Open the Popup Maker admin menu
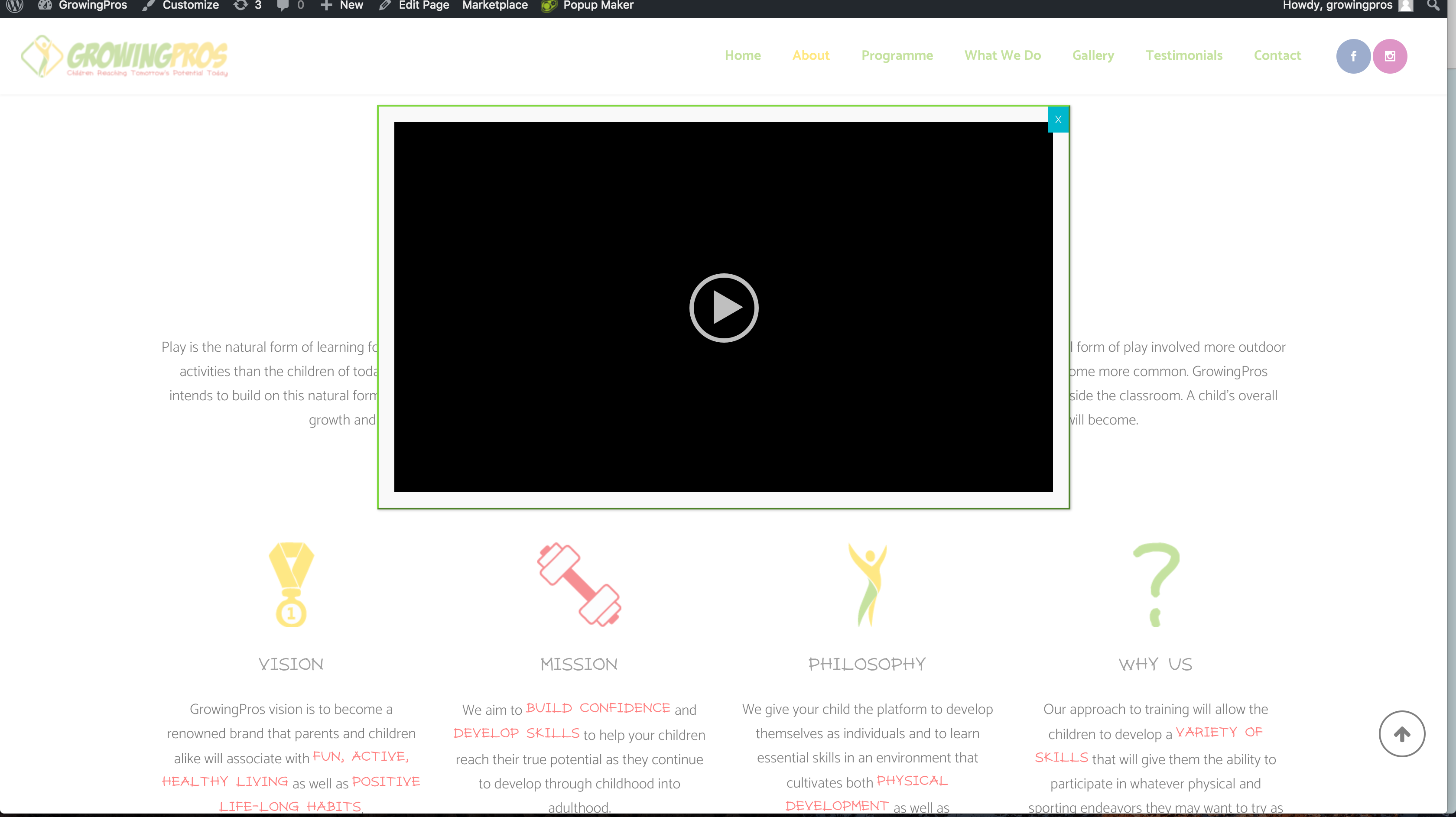The height and width of the screenshot is (817, 1456). tap(587, 6)
